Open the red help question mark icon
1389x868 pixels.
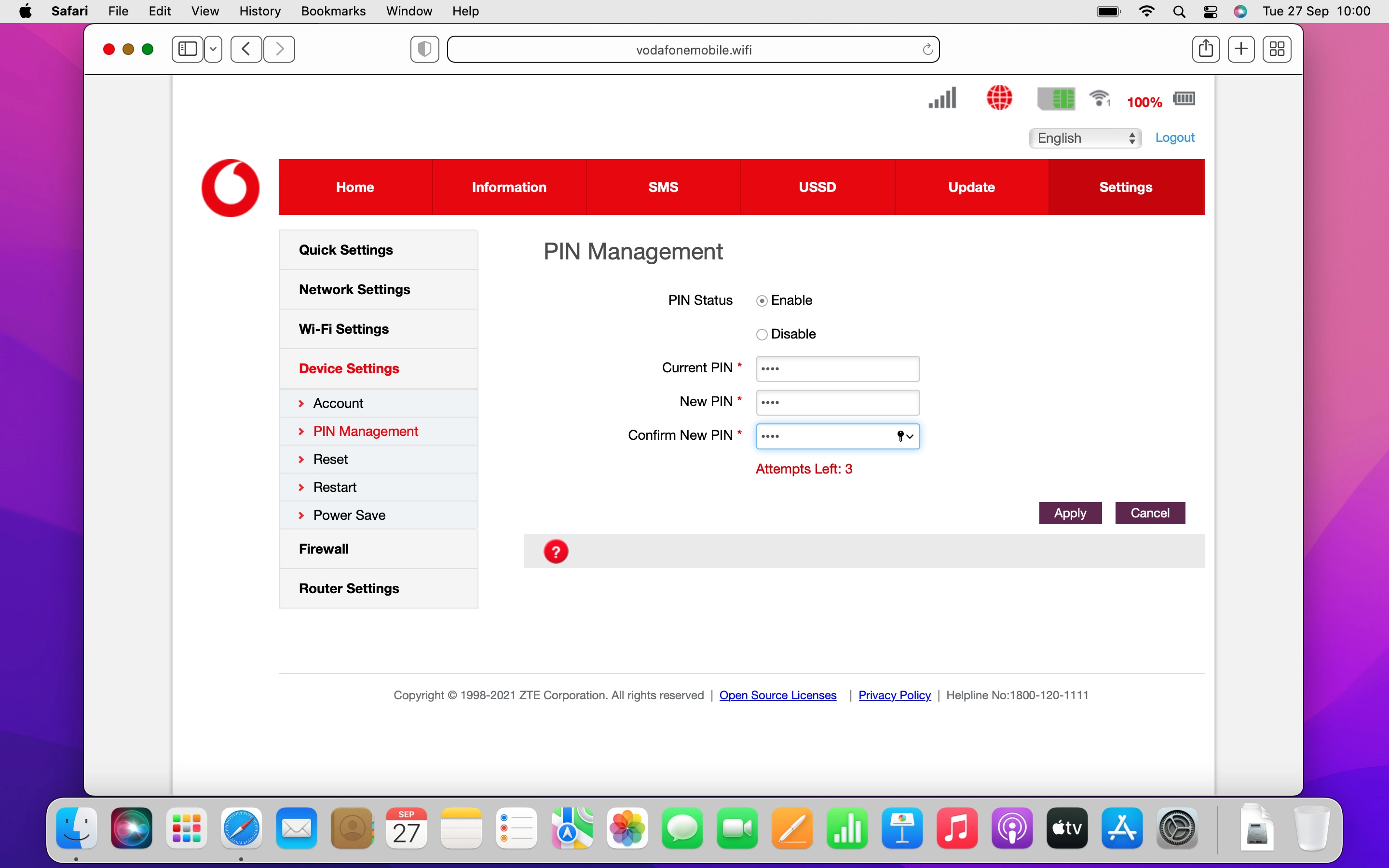(556, 551)
